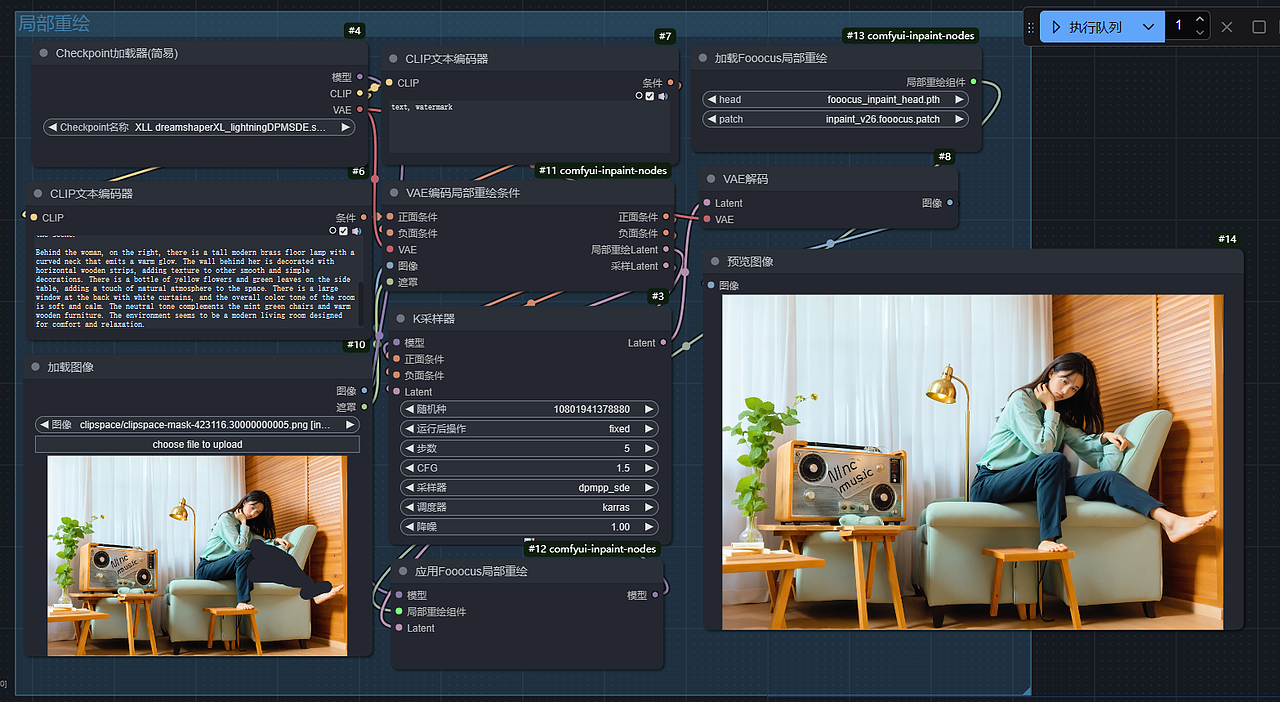Image resolution: width=1280 pixels, height=702 pixels.
Task: Click the scrollbar of the positive prompt text area
Action: point(360,303)
